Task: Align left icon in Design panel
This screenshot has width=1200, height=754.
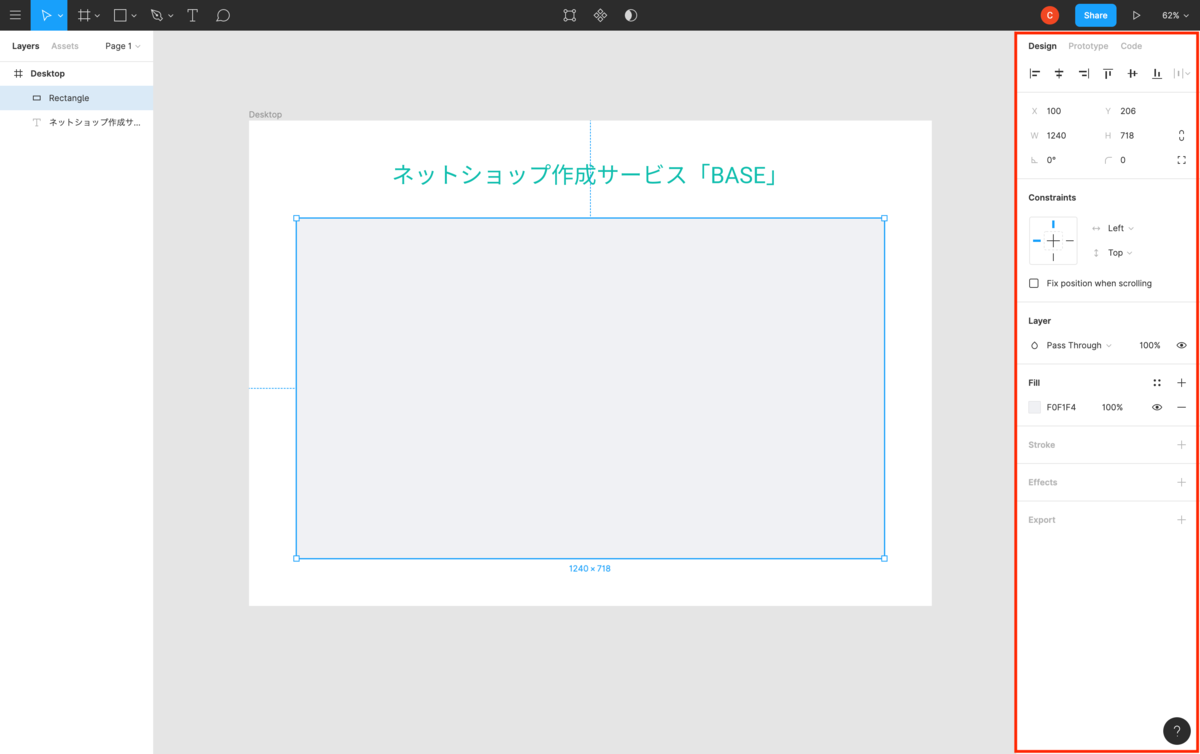Action: point(1035,73)
